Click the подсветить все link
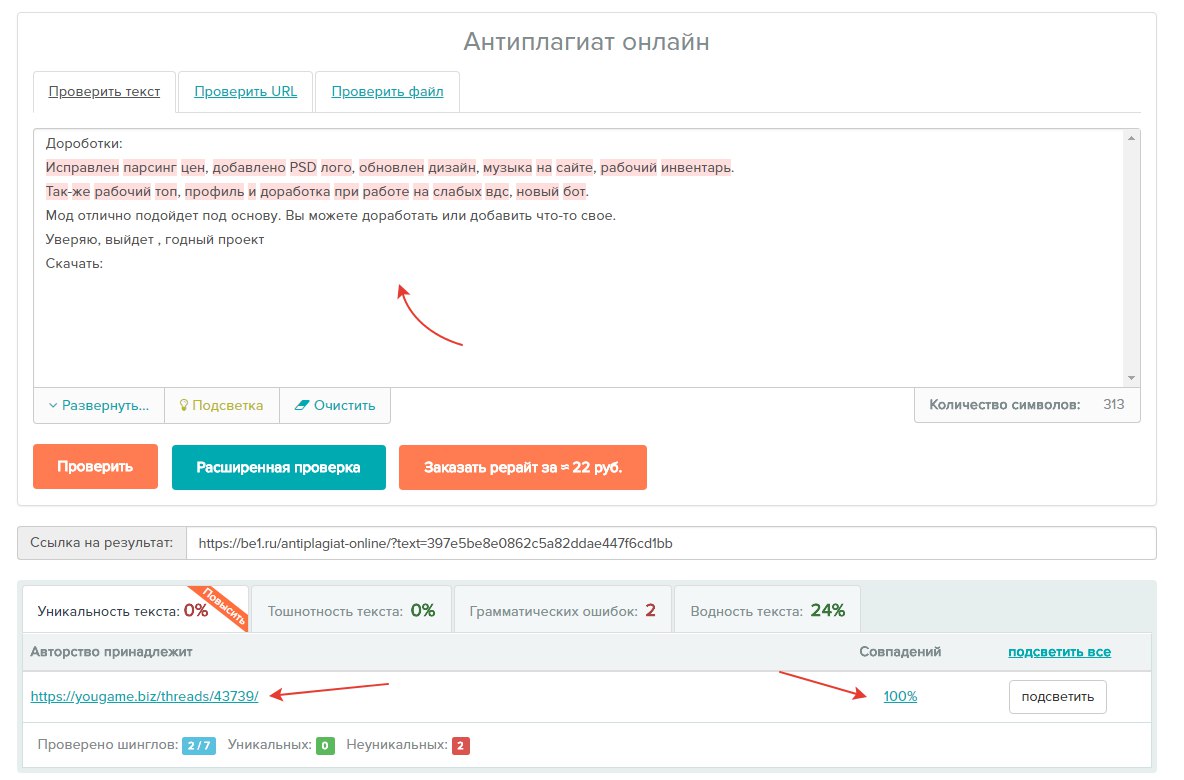Screen dimensions: 1184x780 coord(1059,652)
